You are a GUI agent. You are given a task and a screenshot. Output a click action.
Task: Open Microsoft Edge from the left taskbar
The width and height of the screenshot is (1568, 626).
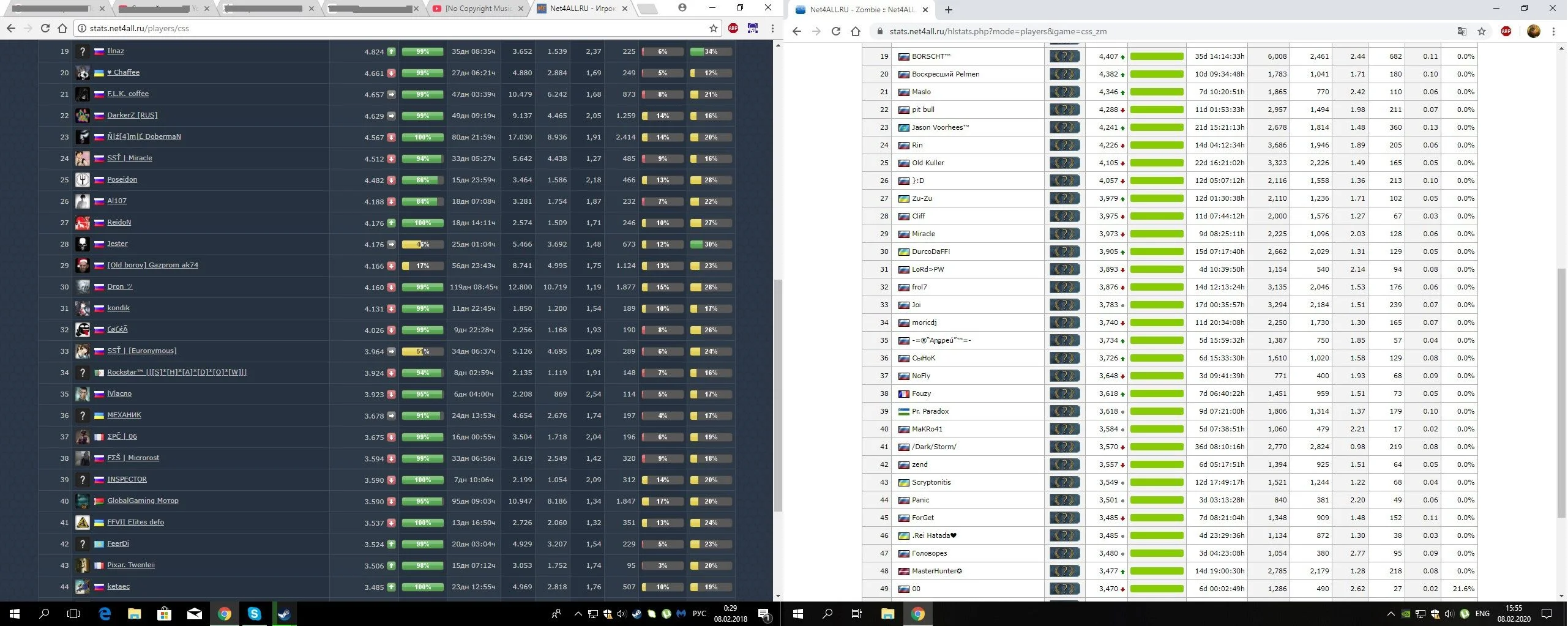tap(105, 614)
